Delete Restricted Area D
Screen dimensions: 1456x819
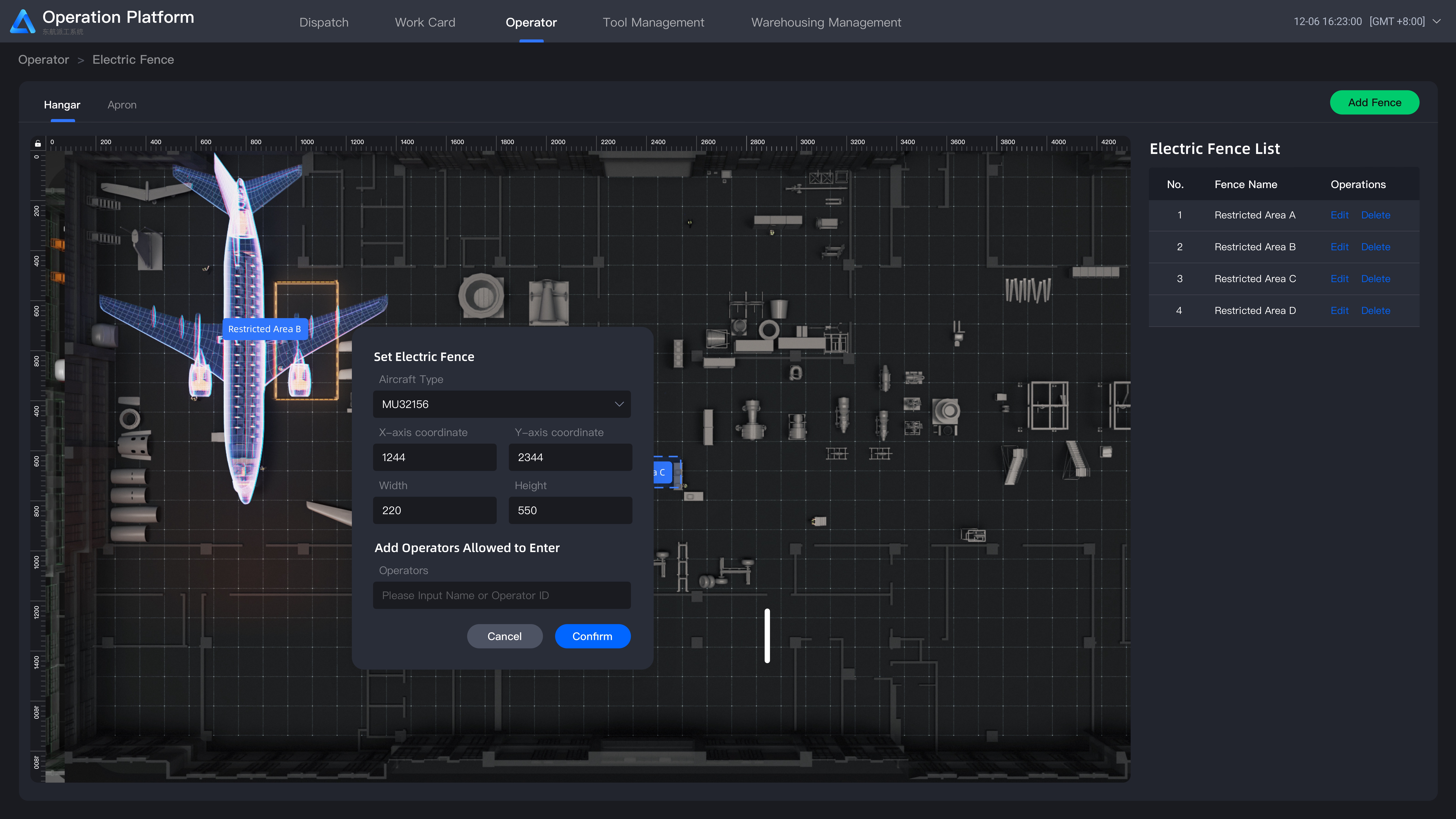pos(1376,311)
